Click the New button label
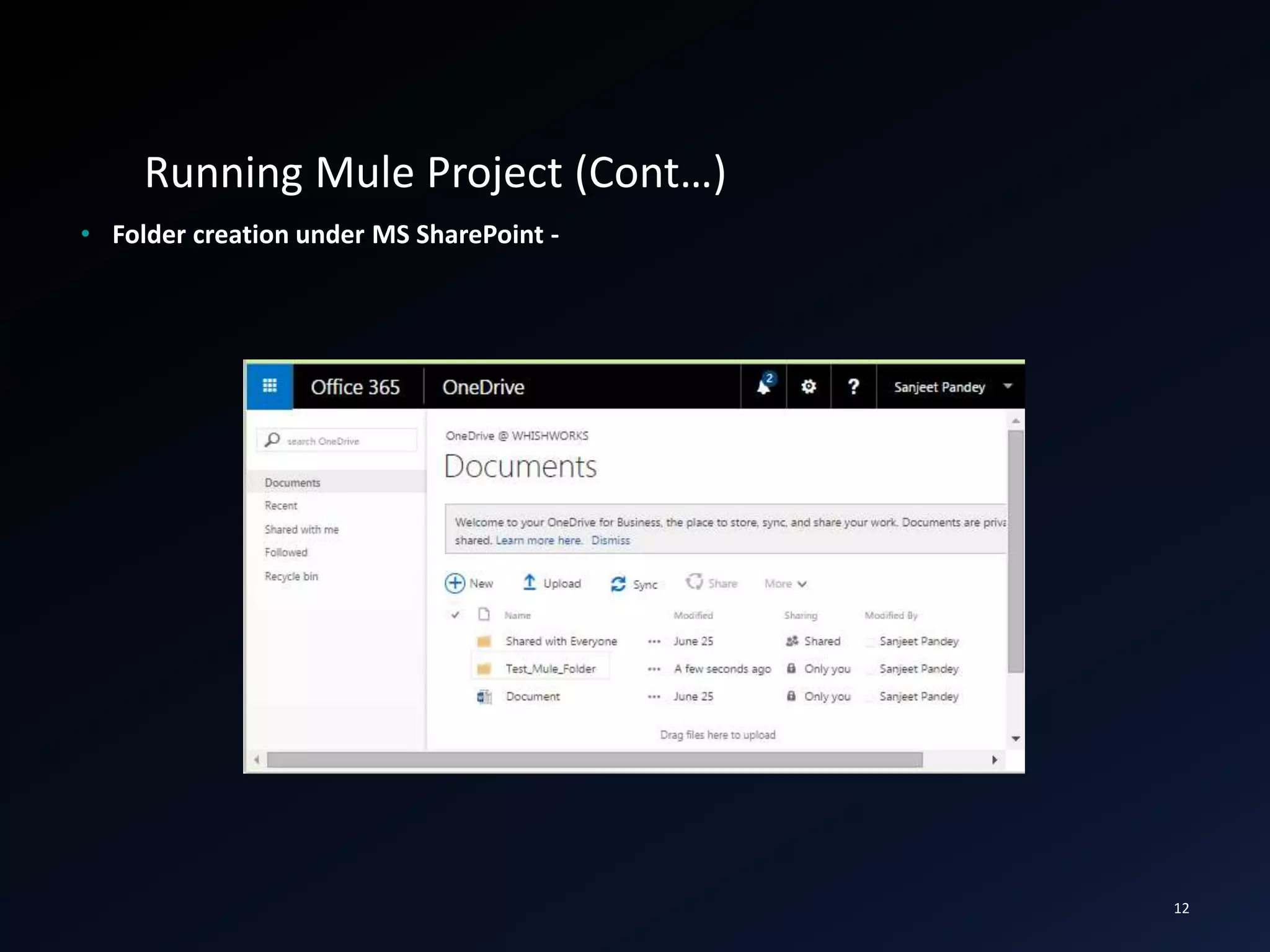 pyautogui.click(x=481, y=583)
